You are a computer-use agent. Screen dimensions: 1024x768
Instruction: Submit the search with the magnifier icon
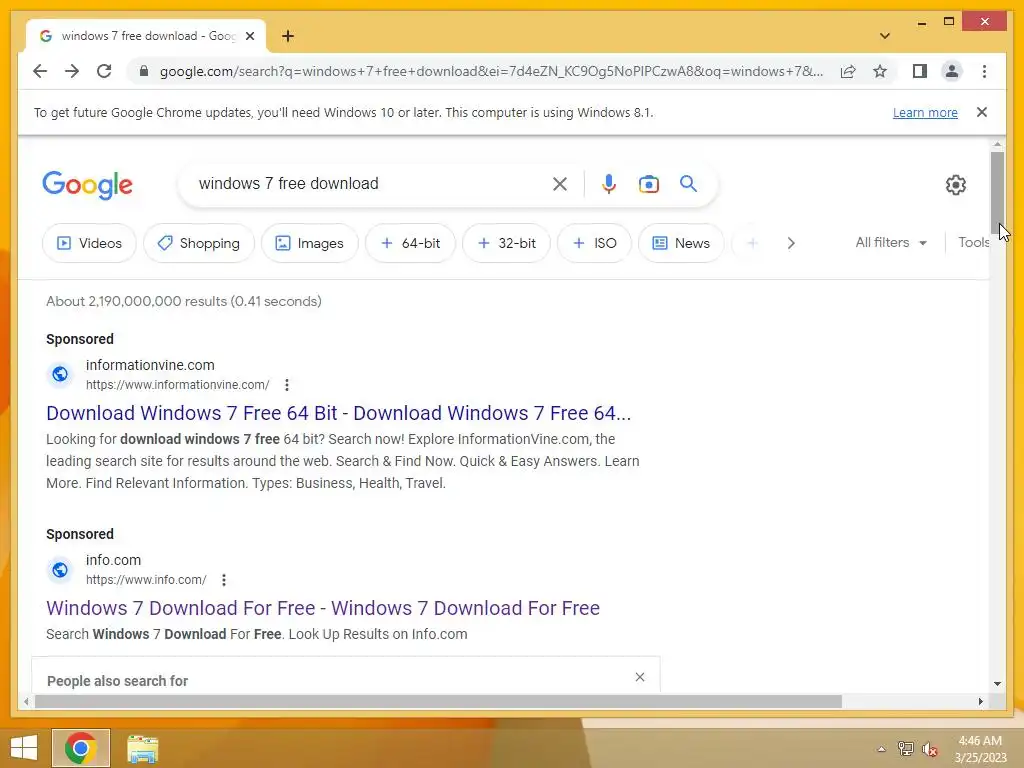688,184
